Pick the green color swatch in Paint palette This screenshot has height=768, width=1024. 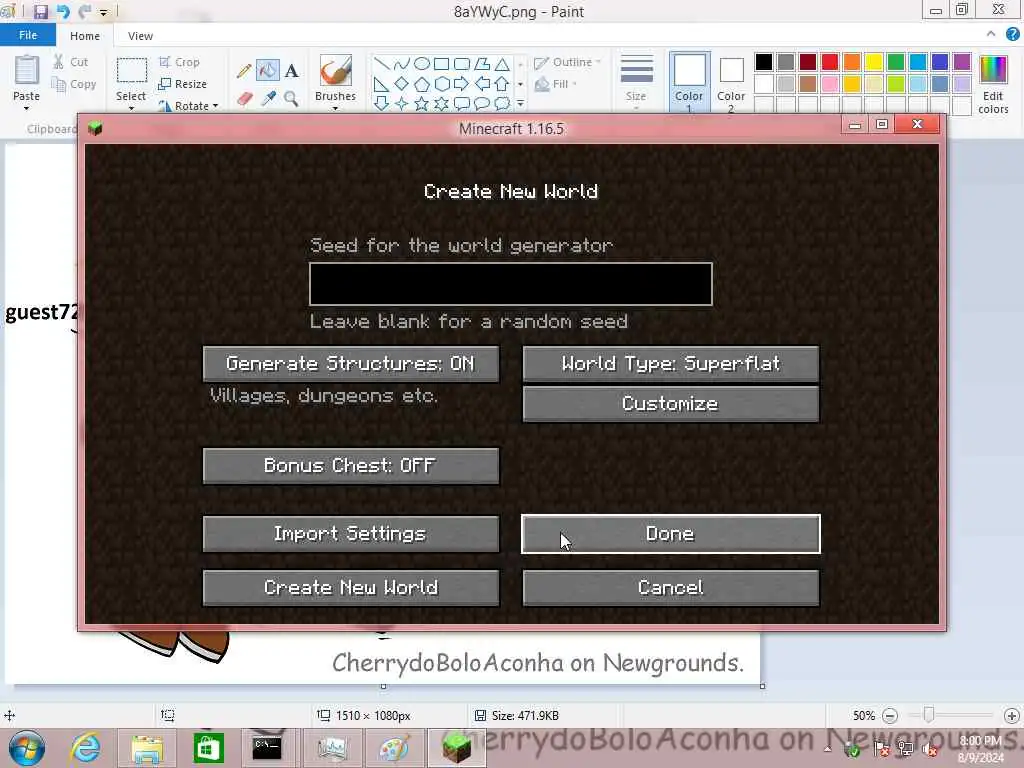(896, 62)
